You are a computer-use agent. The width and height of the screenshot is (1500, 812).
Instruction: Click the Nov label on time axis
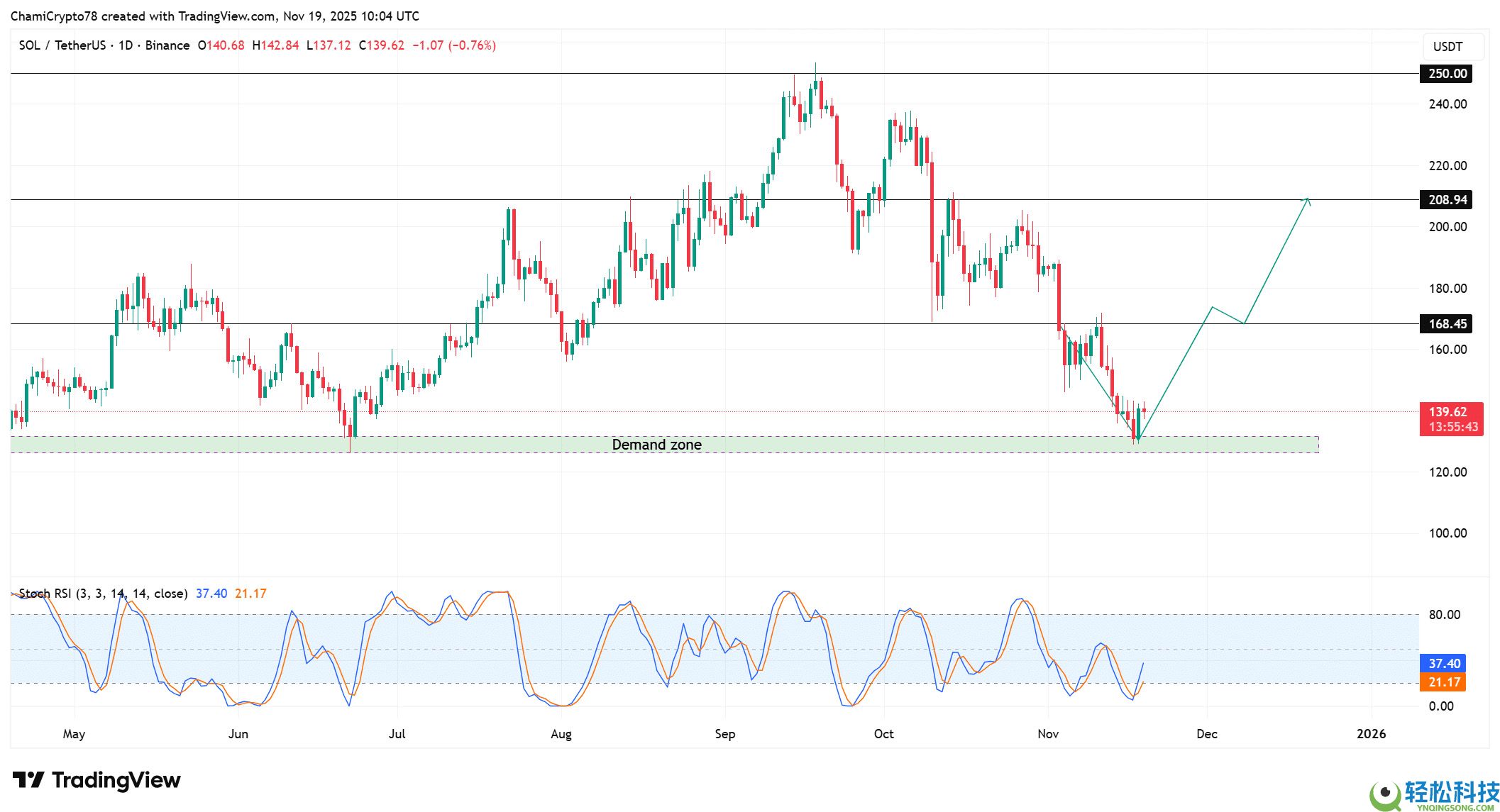pos(1048,734)
